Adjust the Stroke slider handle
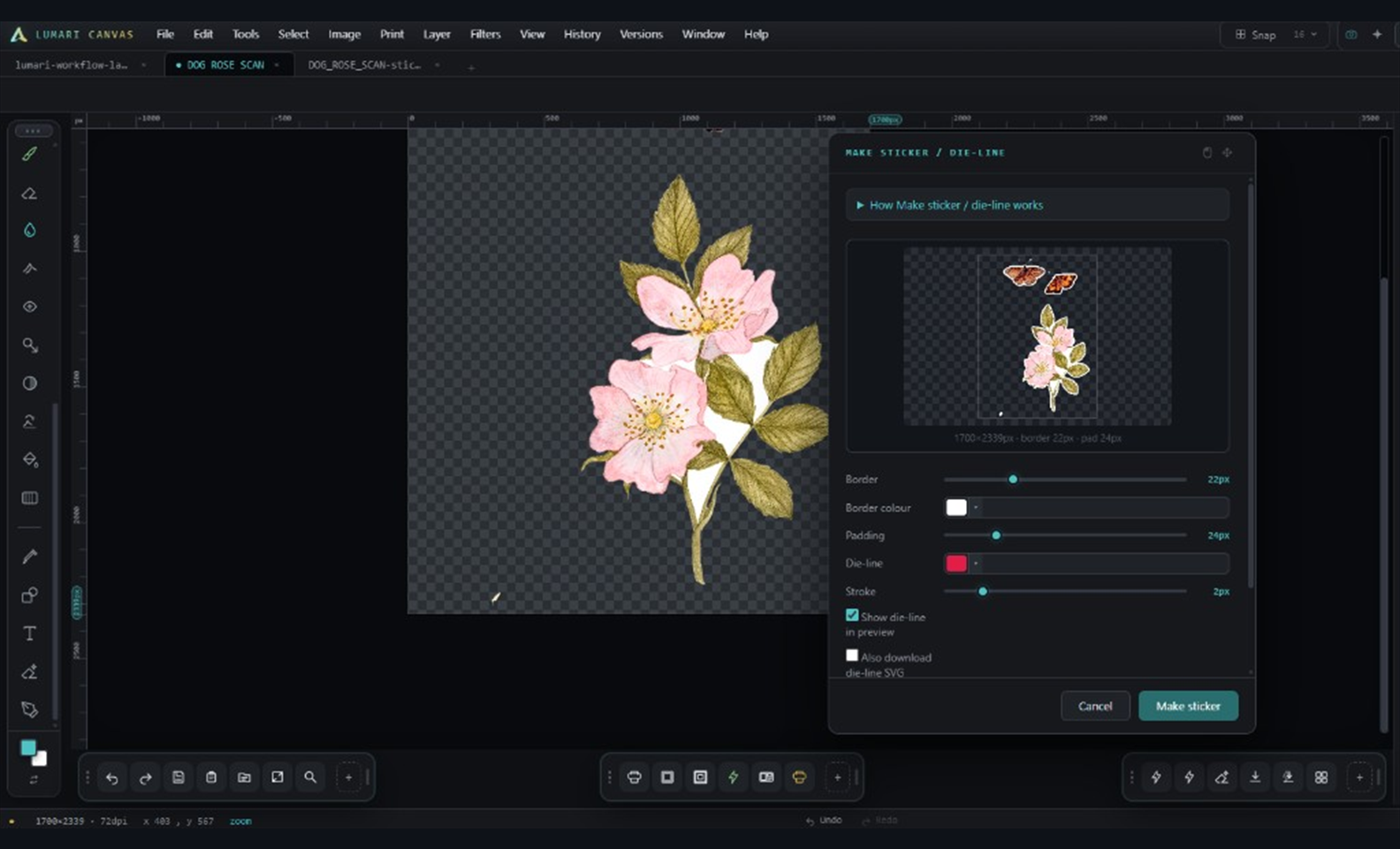This screenshot has width=1400, height=849. click(x=982, y=591)
